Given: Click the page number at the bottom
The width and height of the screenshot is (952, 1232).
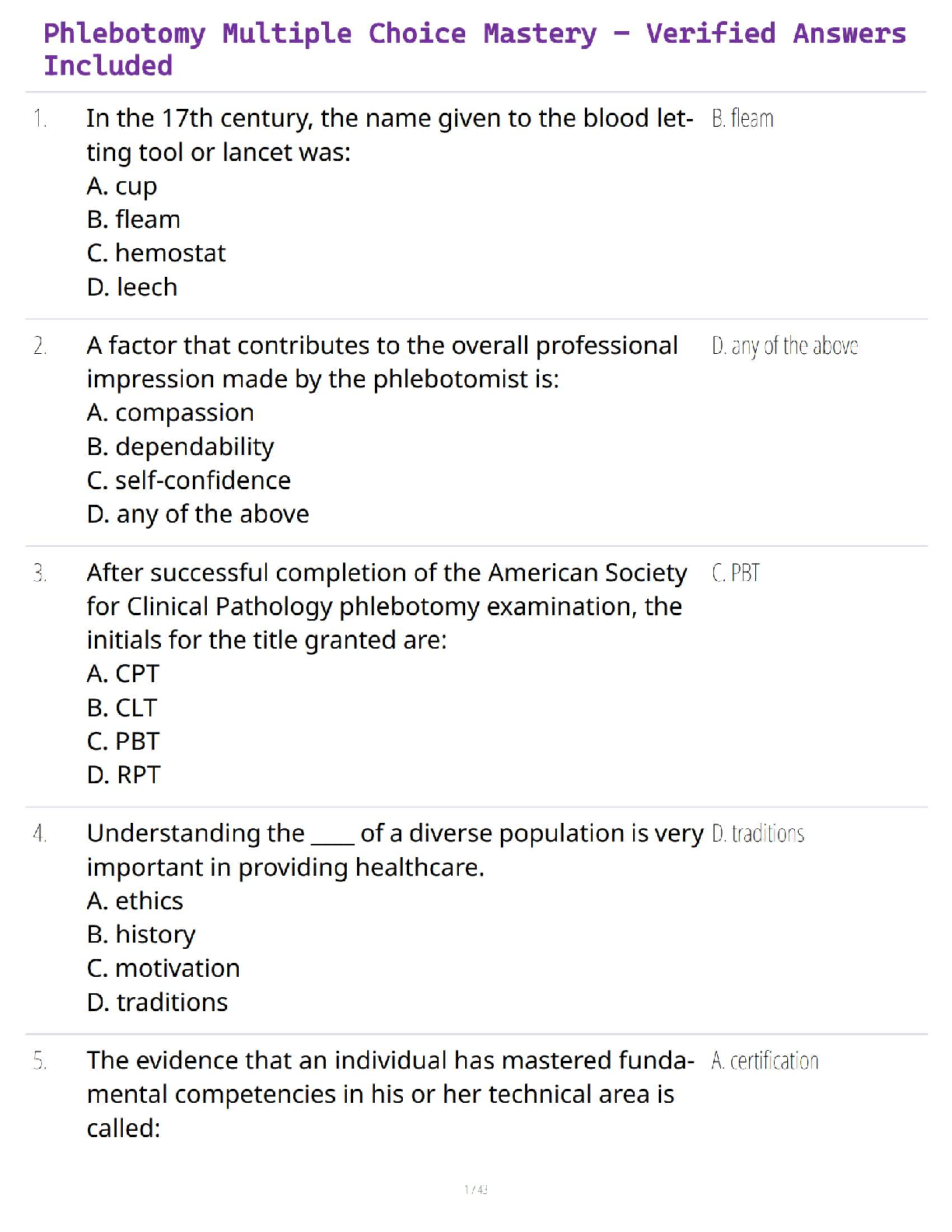Looking at the screenshot, I should (476, 1189).
